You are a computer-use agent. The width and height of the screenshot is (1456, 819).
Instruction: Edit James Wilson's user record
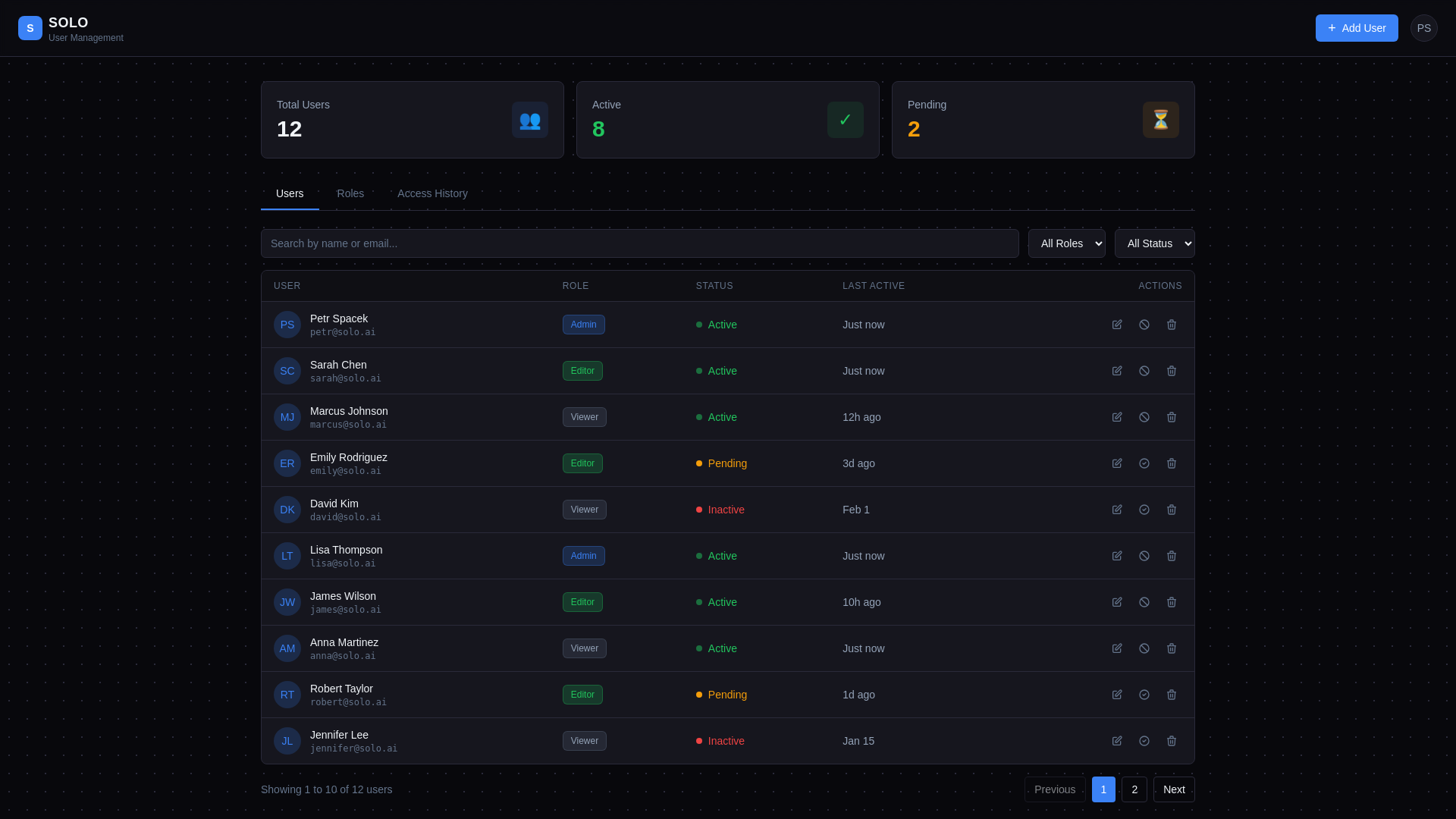point(1117,602)
